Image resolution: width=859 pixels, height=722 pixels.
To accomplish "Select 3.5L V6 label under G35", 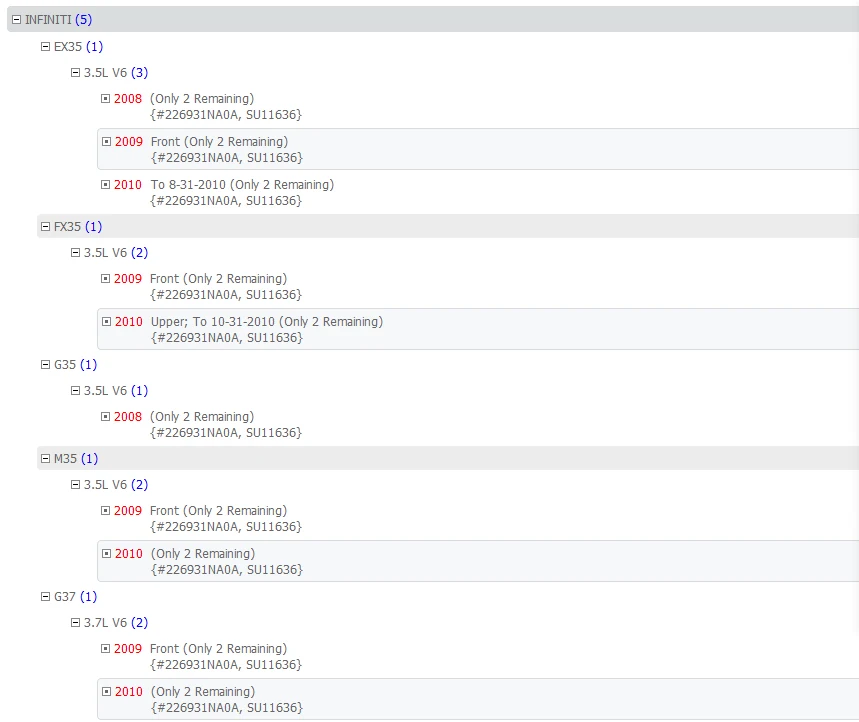I will 105,391.
